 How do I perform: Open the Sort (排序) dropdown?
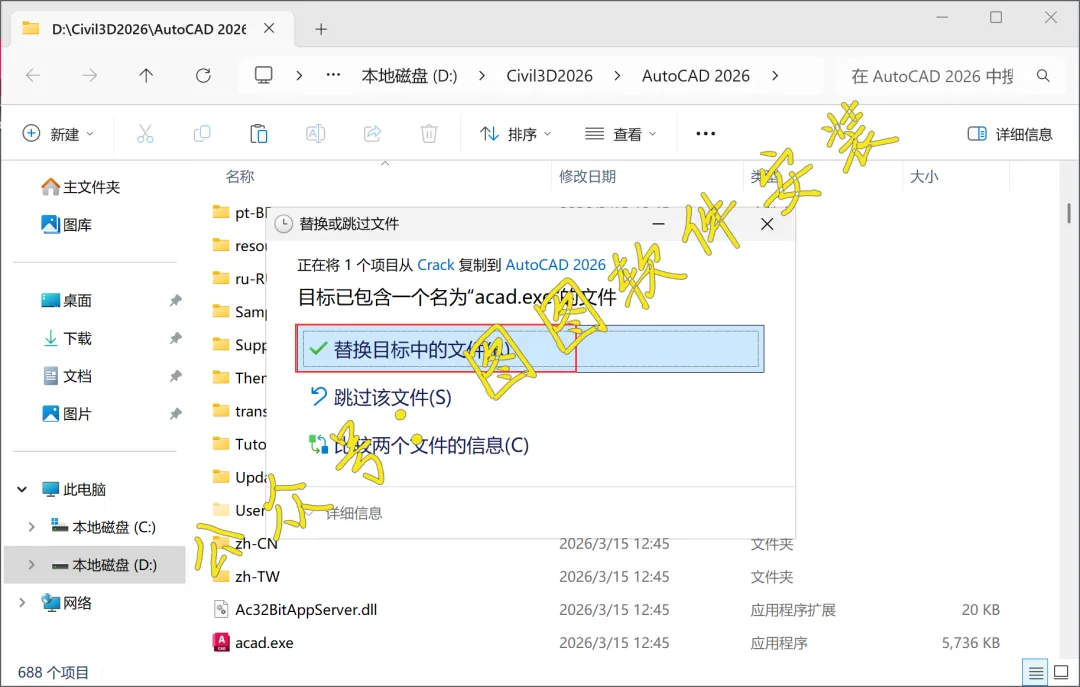point(515,134)
